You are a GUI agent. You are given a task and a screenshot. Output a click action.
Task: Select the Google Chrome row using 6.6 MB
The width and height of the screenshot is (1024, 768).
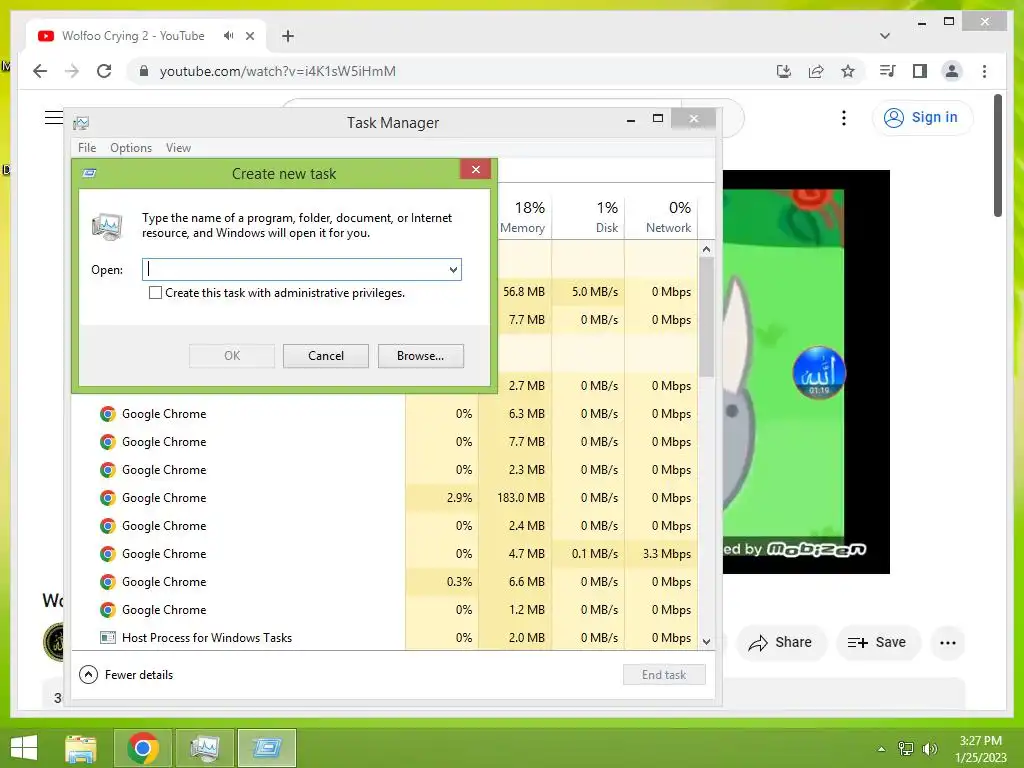[x=385, y=582]
